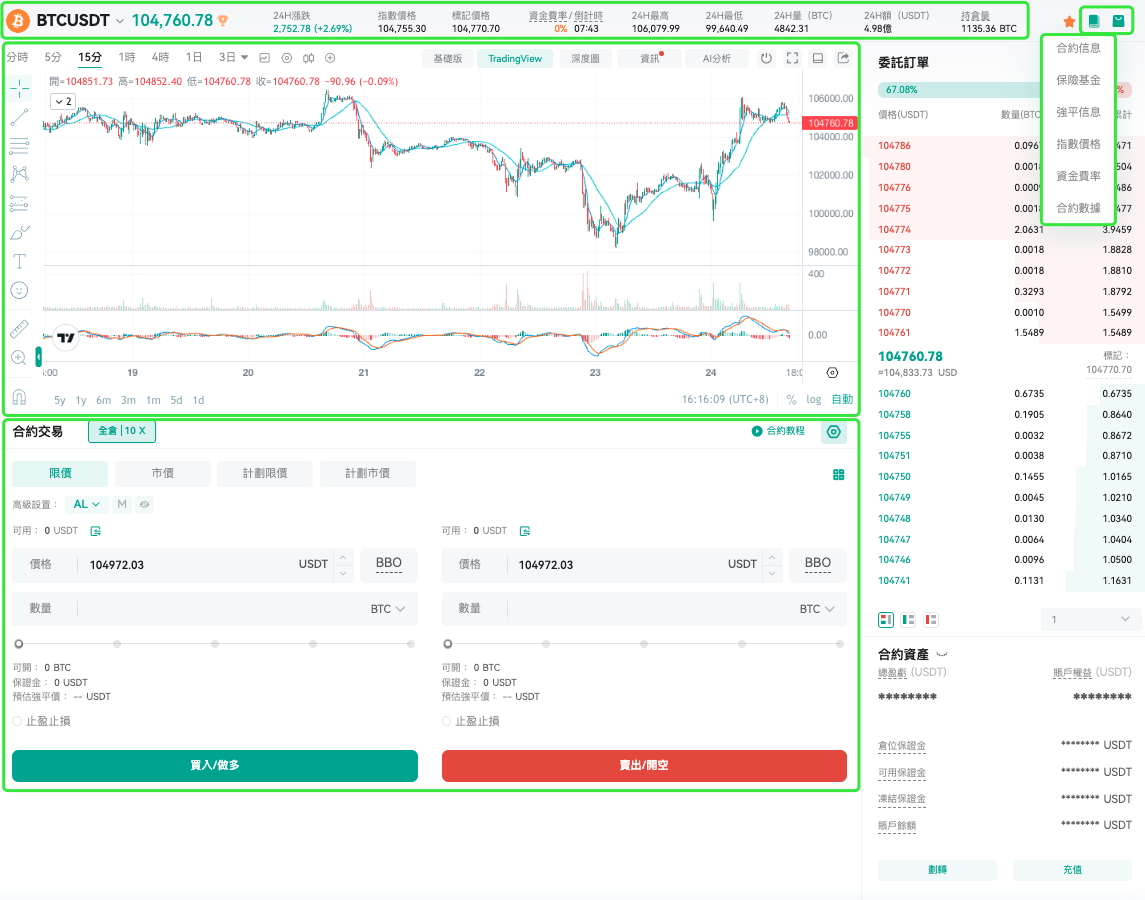Image resolution: width=1145 pixels, height=900 pixels.
Task: Select the 5d chart range shortcut
Action: coord(176,400)
